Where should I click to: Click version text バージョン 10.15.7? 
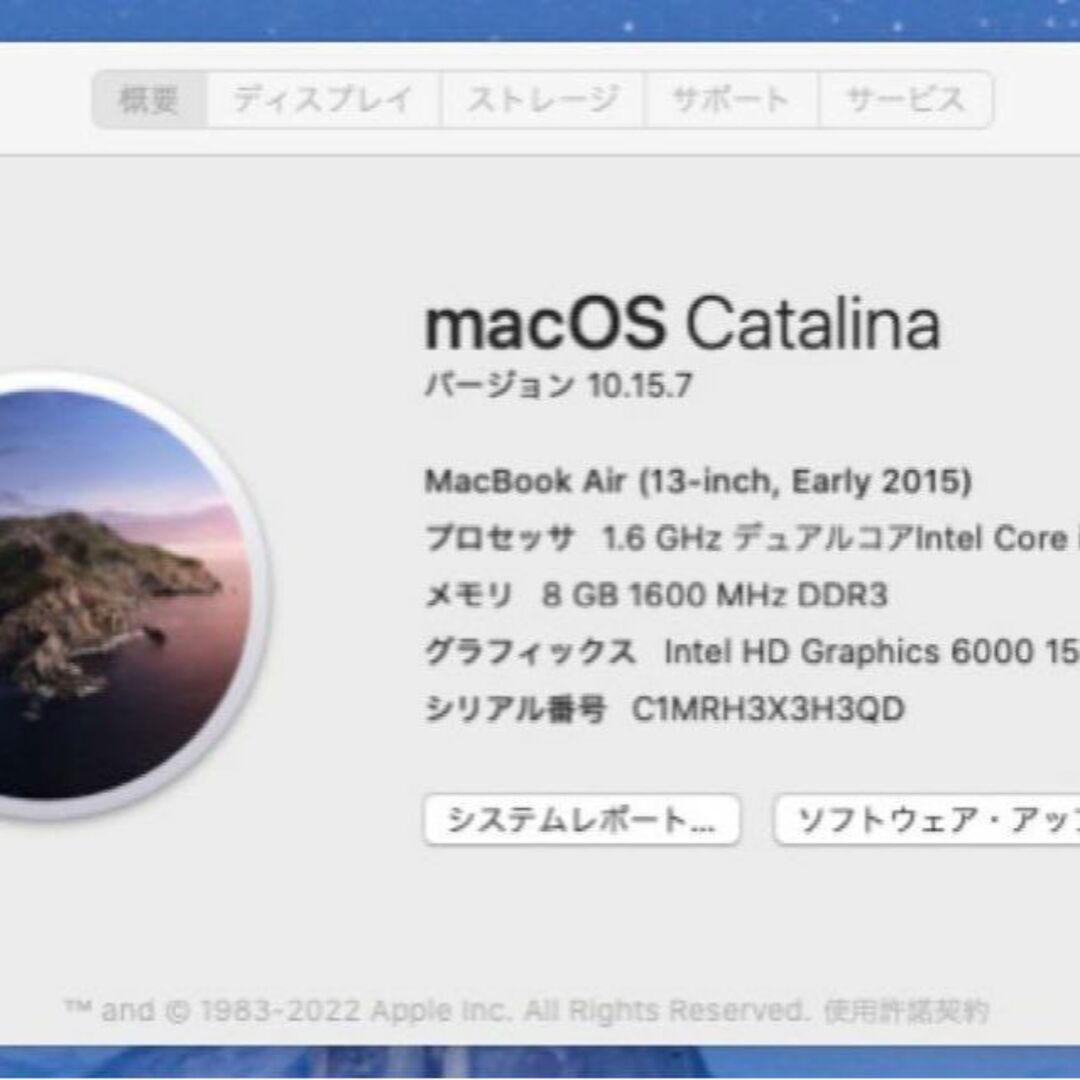[559, 385]
